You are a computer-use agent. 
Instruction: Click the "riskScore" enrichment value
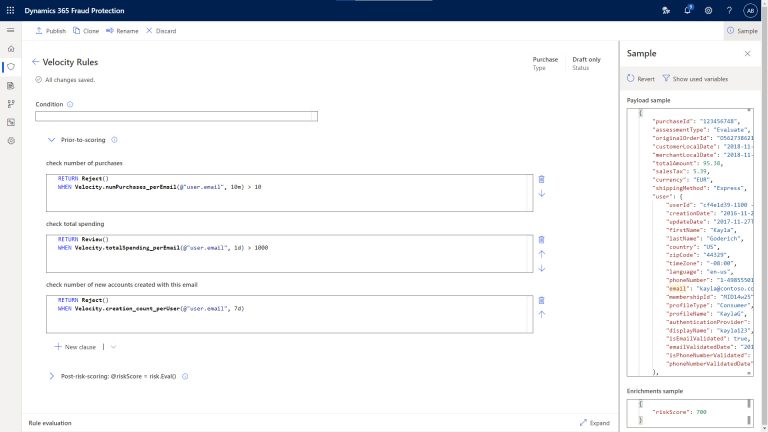(701, 412)
